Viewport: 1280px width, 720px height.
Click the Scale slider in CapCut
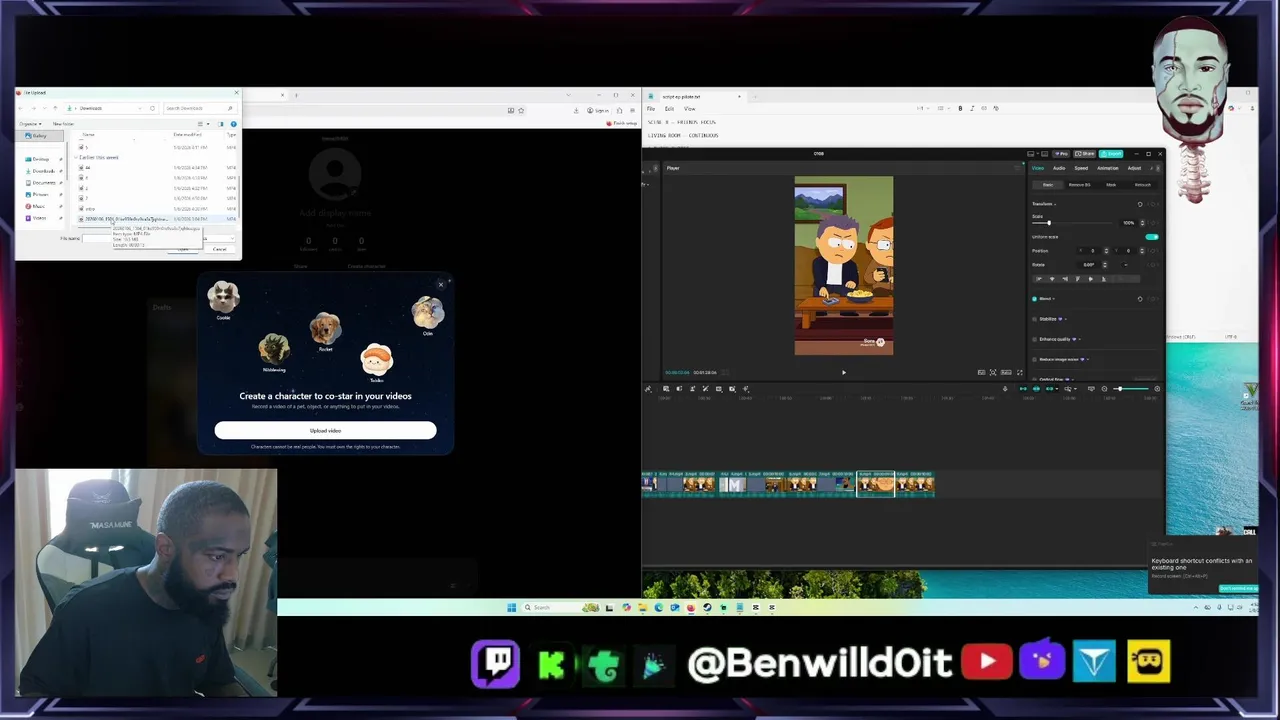pos(1072,223)
